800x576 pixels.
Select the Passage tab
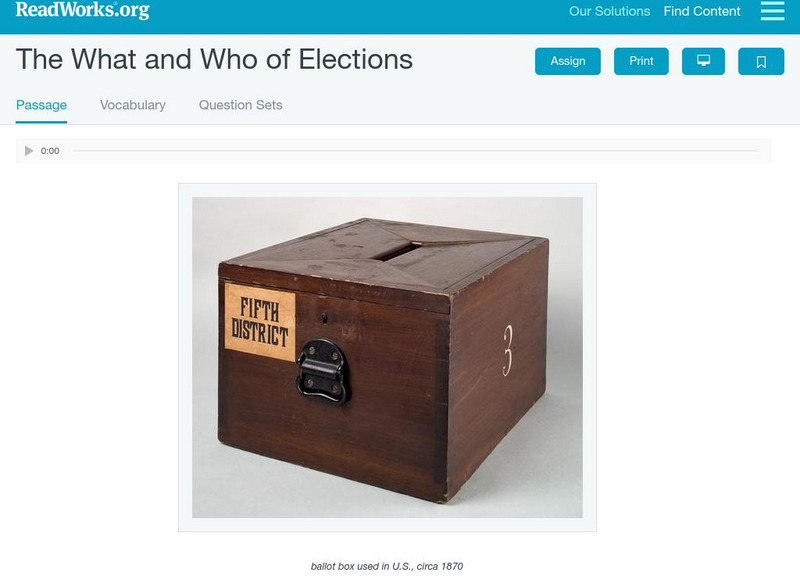click(x=41, y=105)
